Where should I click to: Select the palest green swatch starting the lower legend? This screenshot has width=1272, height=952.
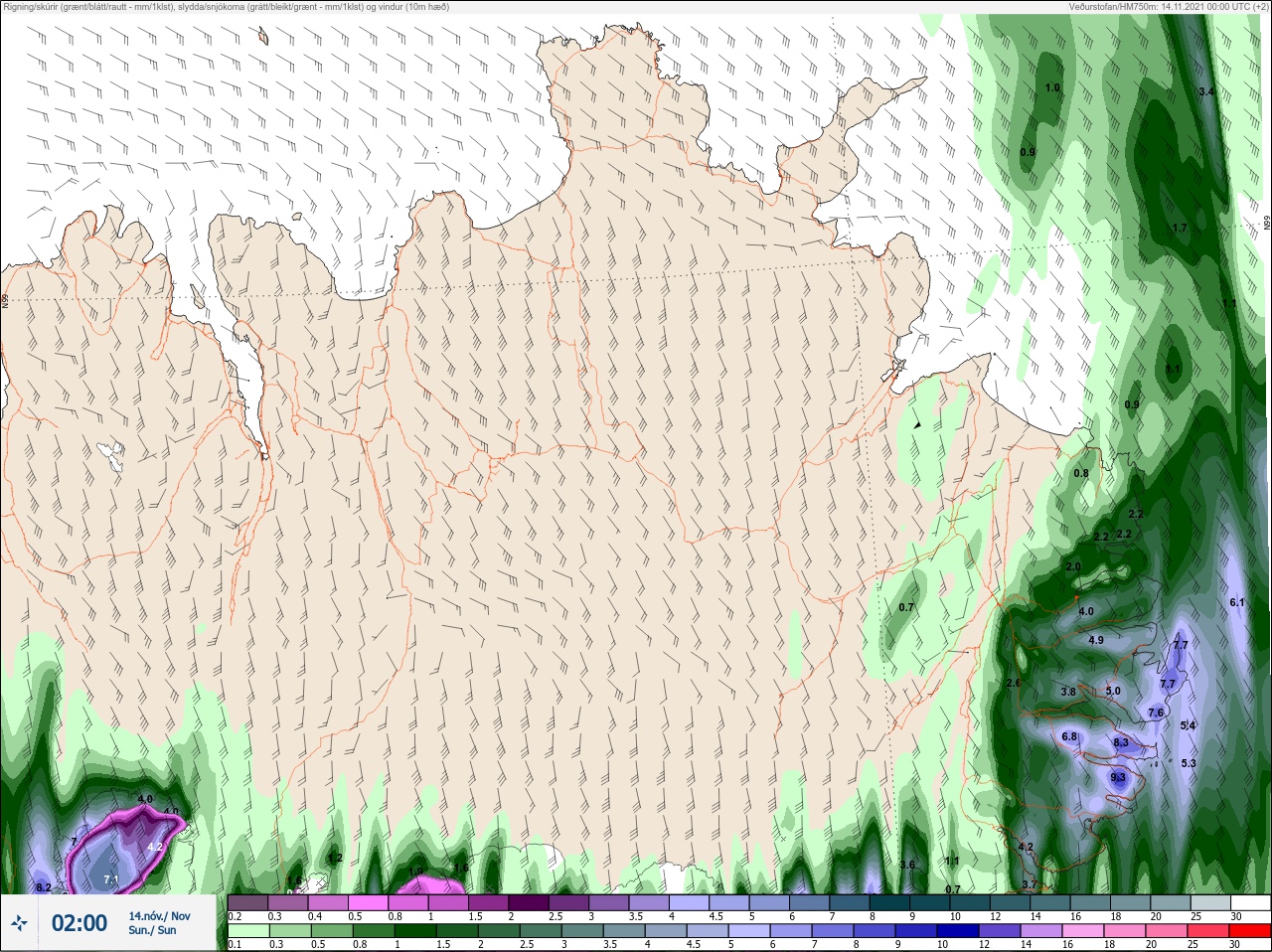[x=247, y=931]
